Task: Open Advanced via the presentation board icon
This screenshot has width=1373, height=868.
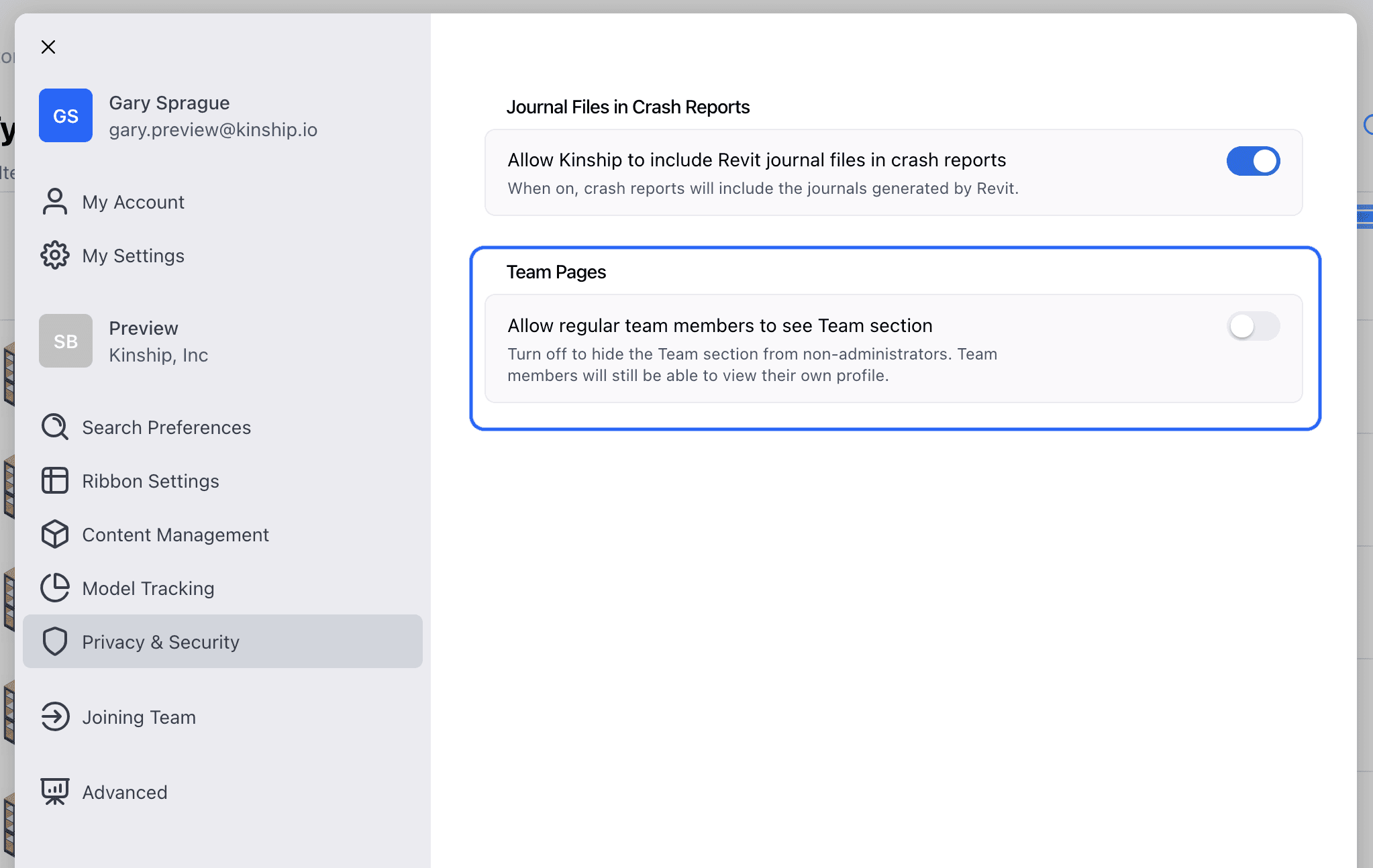Action: click(55, 792)
